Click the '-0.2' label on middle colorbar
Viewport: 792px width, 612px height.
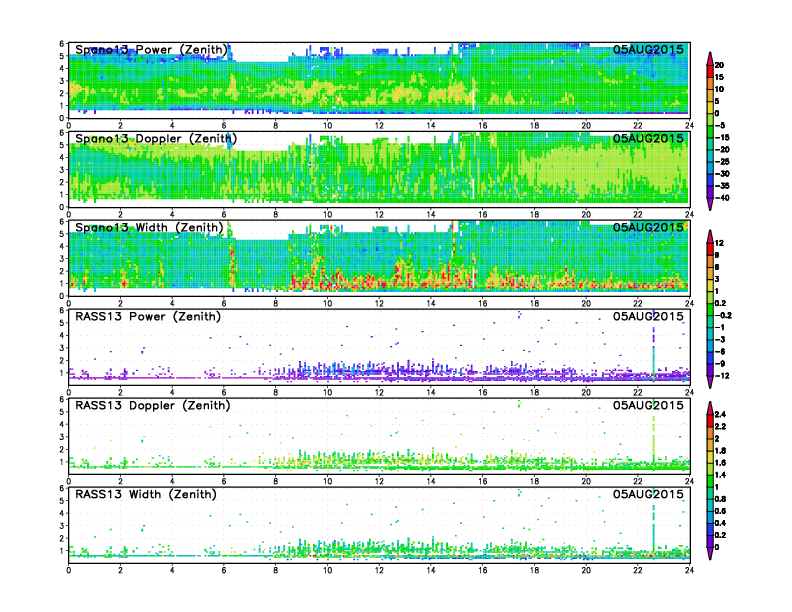[x=723, y=316]
